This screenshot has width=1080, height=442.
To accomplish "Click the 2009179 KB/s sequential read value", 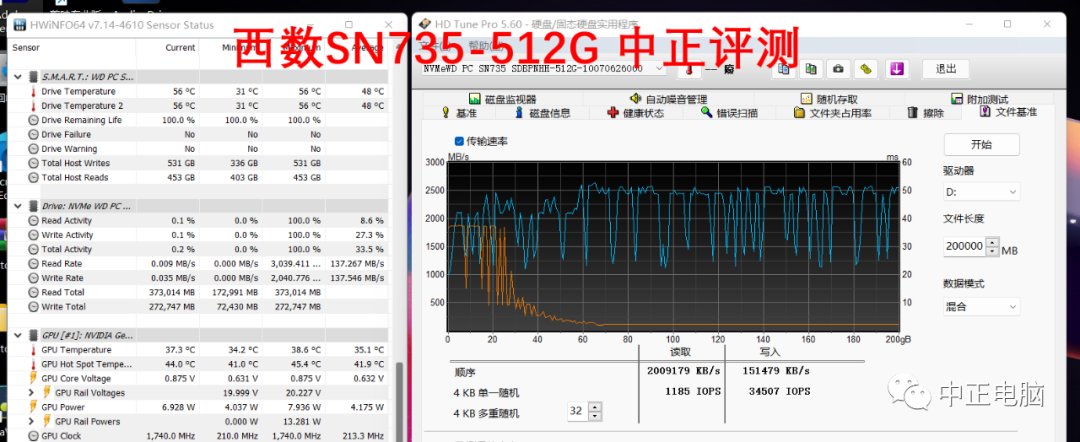I will [683, 371].
